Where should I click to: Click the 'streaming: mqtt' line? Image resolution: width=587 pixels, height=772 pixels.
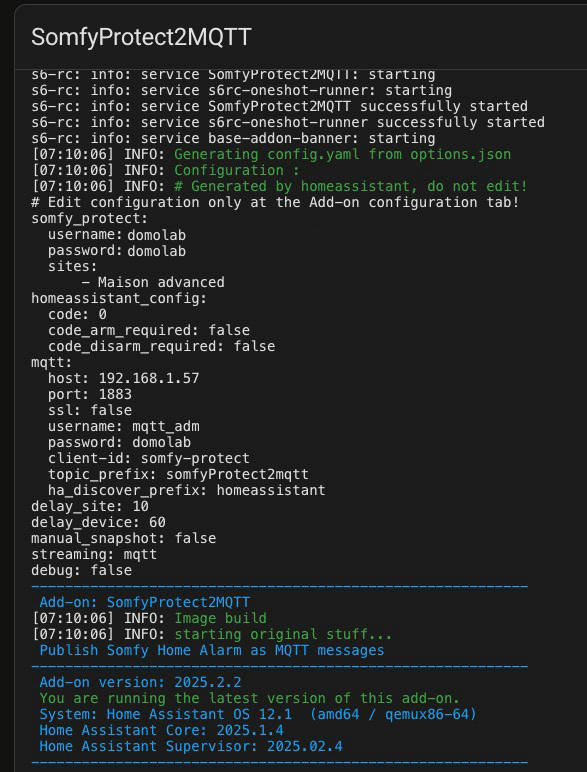(x=94, y=554)
